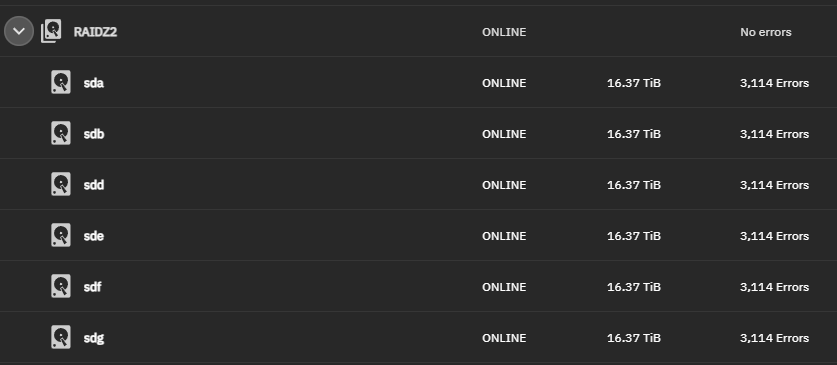Image resolution: width=837 pixels, height=365 pixels.
Task: Click sdg's 3,114 Errors count
Action: pyautogui.click(x=774, y=338)
